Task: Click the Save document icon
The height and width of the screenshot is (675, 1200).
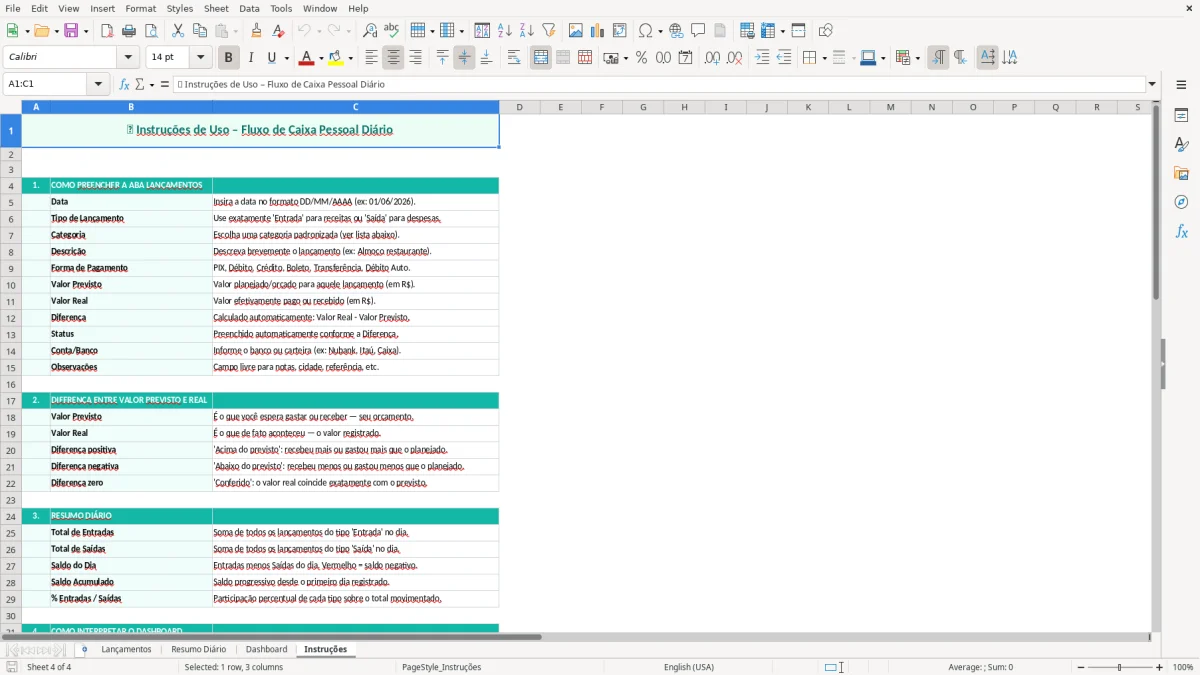Action: pos(71,31)
